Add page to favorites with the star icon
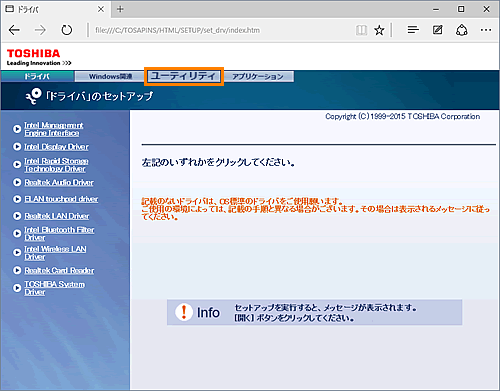This screenshot has width=500, height=391. click(x=379, y=30)
